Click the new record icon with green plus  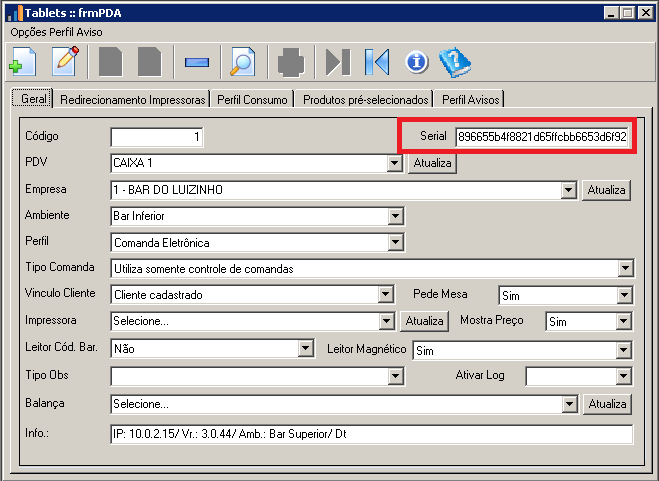pyautogui.click(x=23, y=62)
